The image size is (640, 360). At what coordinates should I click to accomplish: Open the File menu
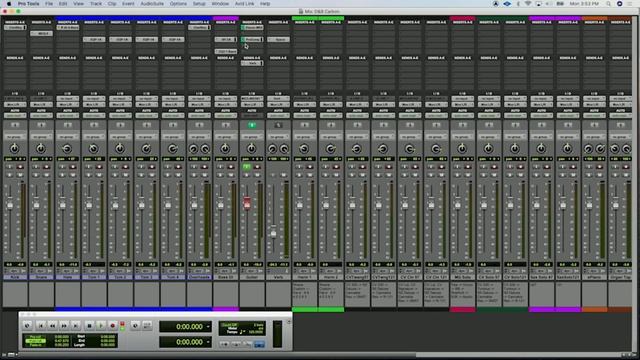click(49, 4)
